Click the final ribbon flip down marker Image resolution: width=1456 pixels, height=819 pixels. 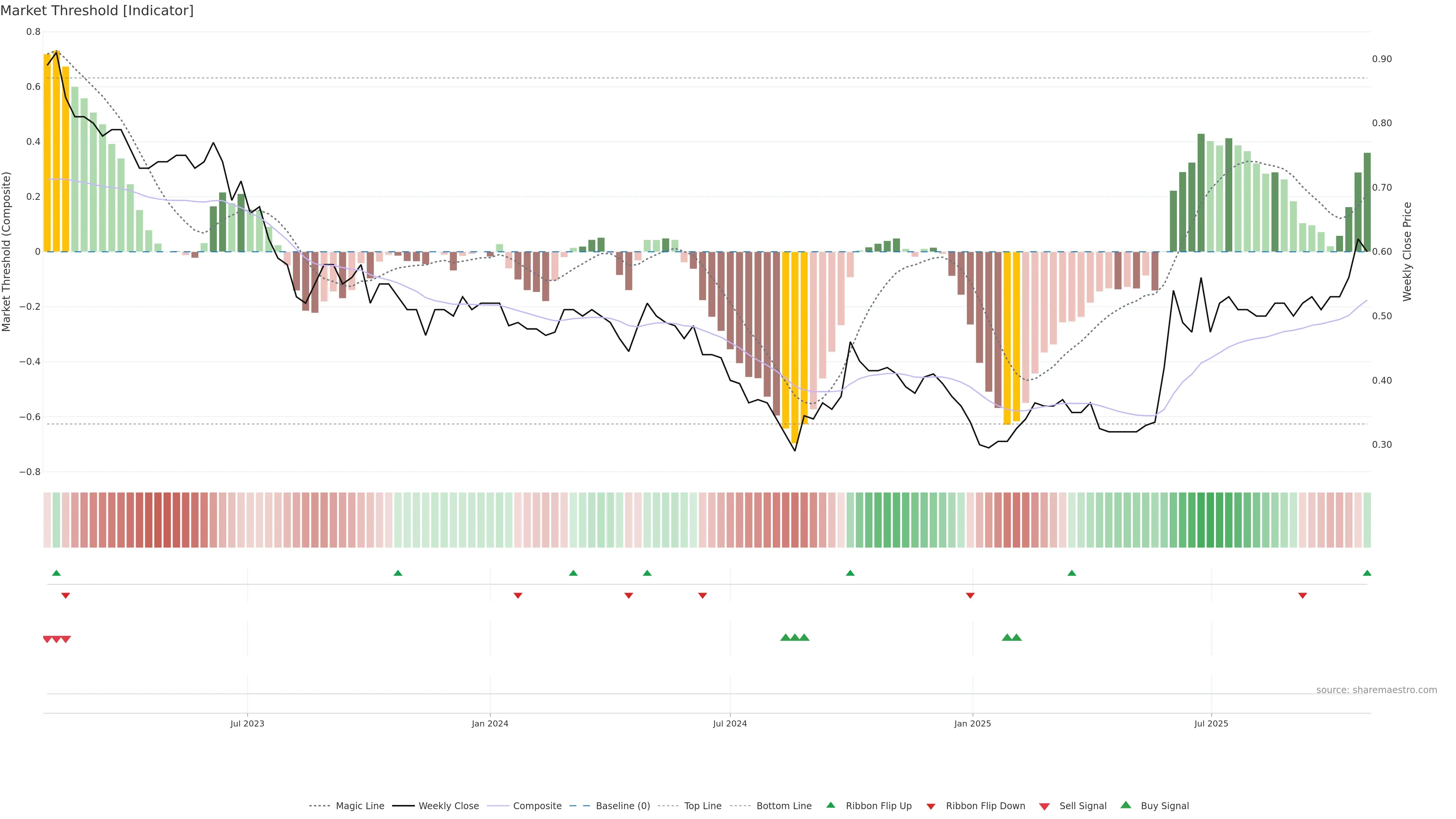coord(1302,596)
